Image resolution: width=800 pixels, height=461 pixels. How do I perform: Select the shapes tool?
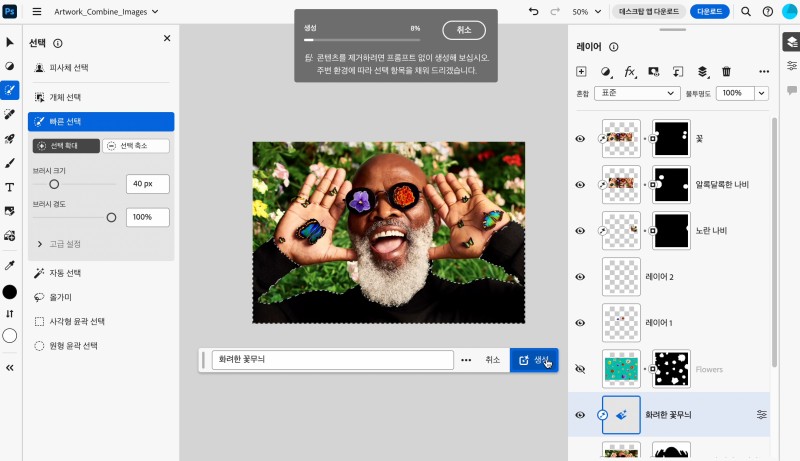(10, 236)
